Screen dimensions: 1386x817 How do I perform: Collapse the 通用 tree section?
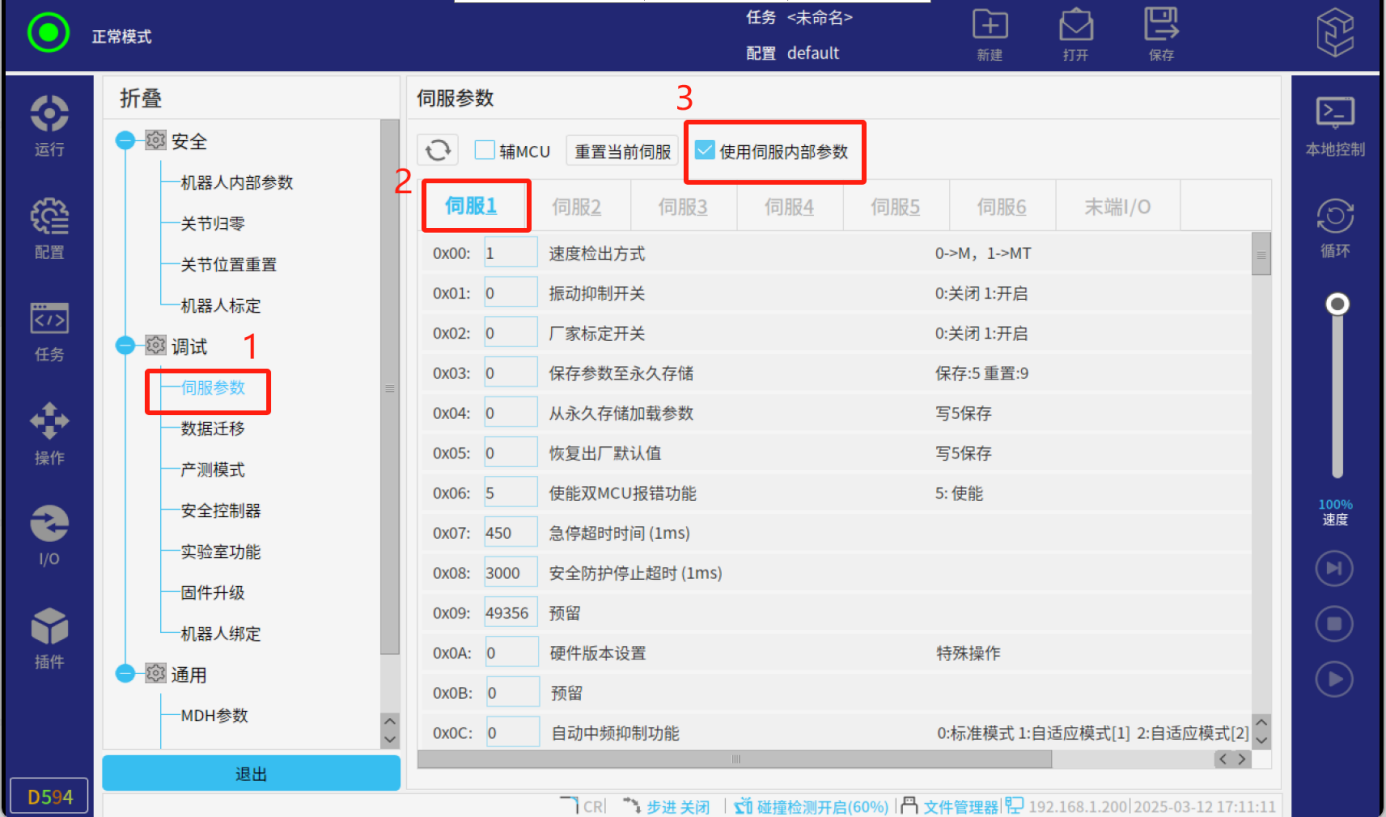pos(125,674)
